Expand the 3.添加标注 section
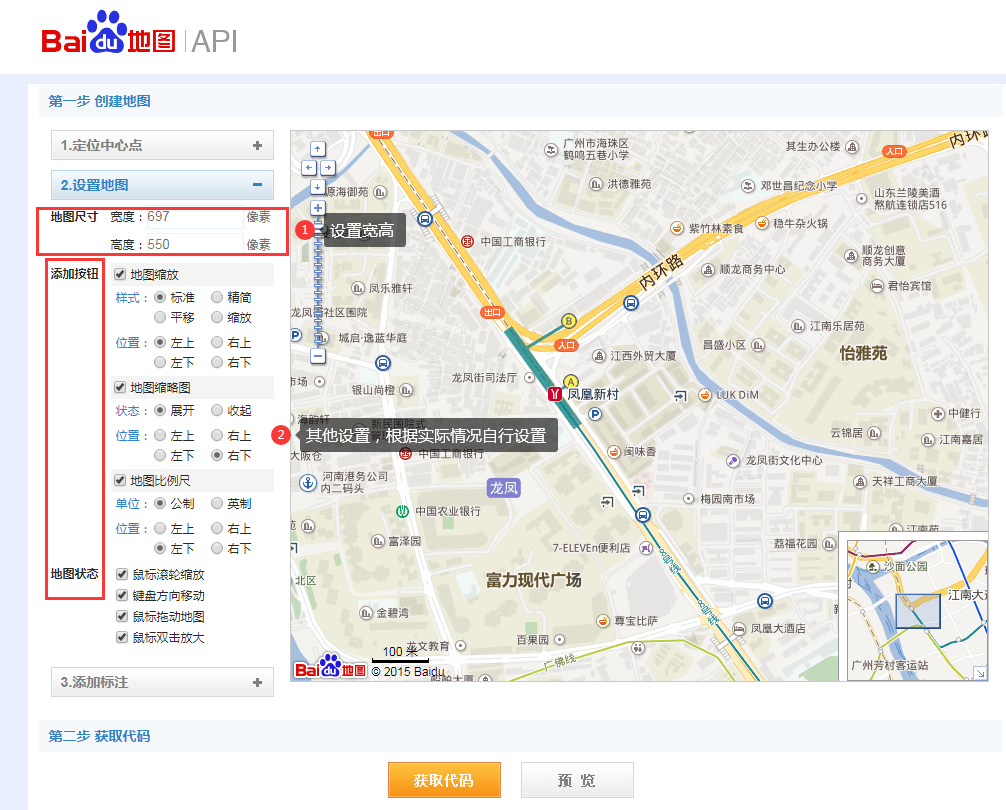Screen dimensions: 1006x810 (161, 682)
